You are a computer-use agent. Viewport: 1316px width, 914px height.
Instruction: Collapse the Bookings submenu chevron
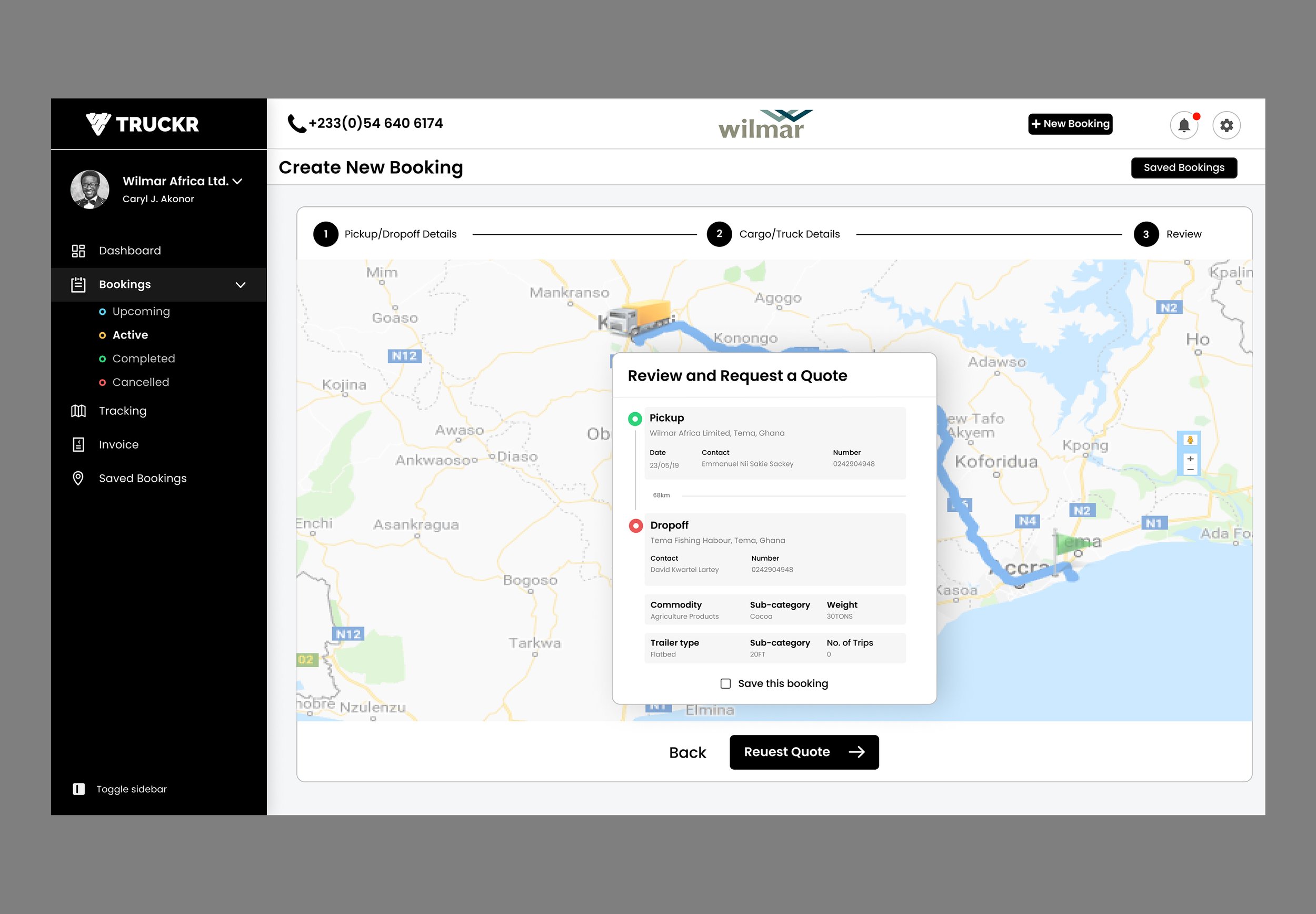(x=241, y=285)
